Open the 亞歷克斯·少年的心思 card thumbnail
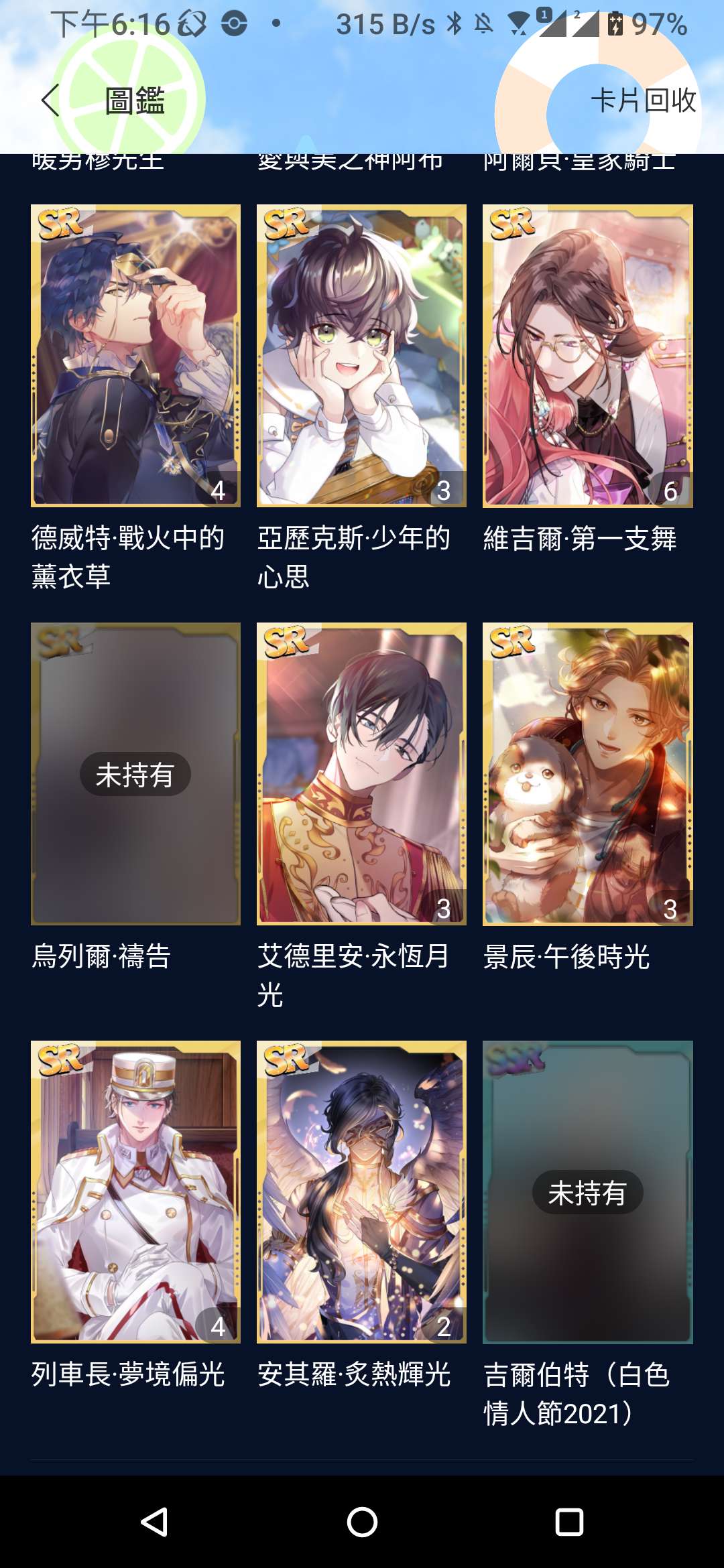The image size is (724, 1568). pyautogui.click(x=361, y=356)
